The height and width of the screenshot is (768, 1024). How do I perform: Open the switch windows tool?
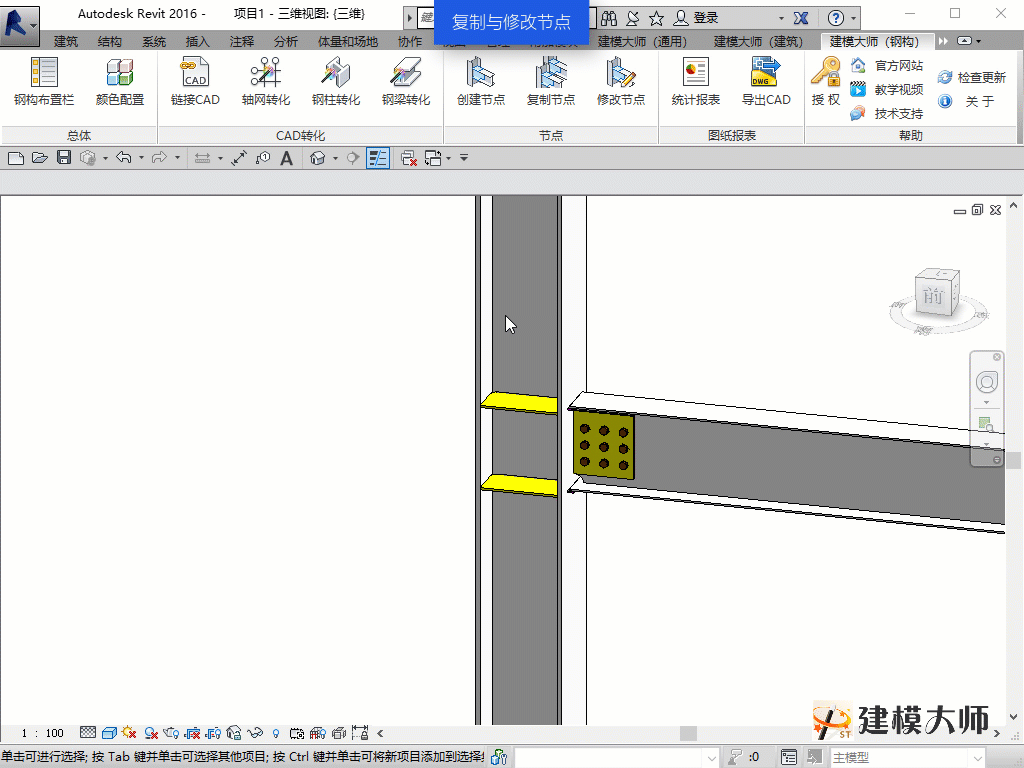(433, 158)
